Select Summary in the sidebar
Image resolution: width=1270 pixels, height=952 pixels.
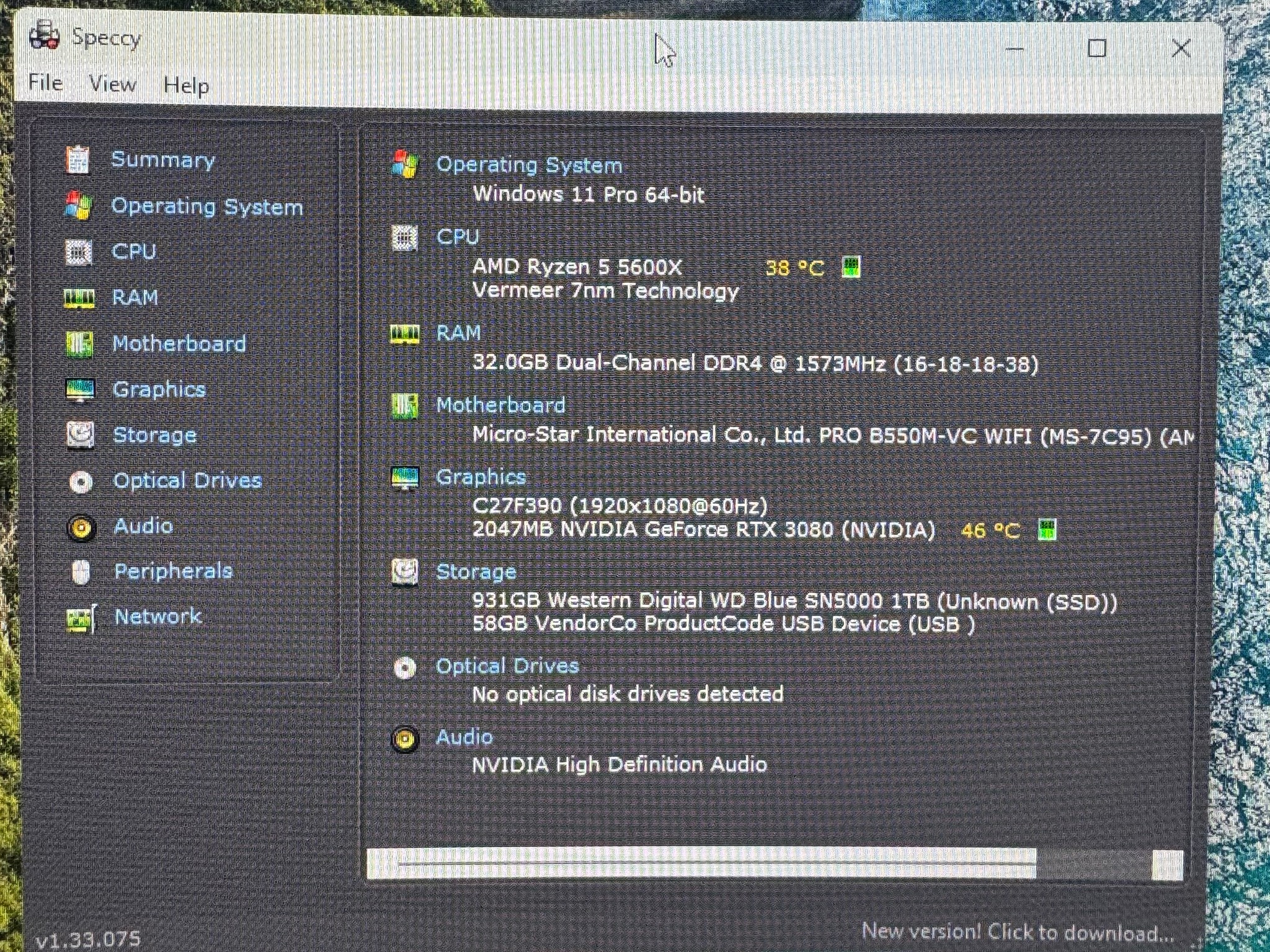(x=163, y=160)
